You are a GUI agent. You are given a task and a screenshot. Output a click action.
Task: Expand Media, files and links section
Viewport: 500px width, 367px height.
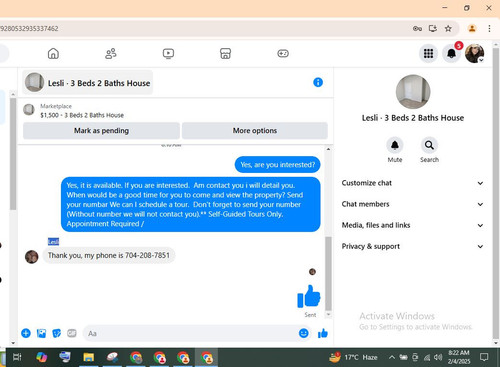413,225
